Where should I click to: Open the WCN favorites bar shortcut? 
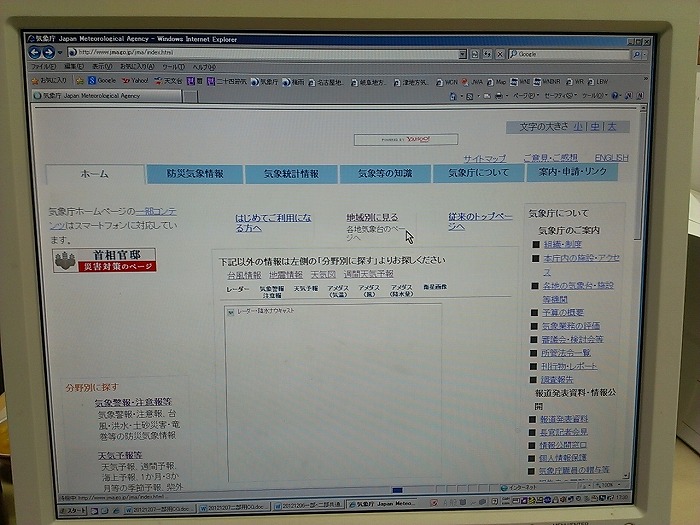point(447,83)
